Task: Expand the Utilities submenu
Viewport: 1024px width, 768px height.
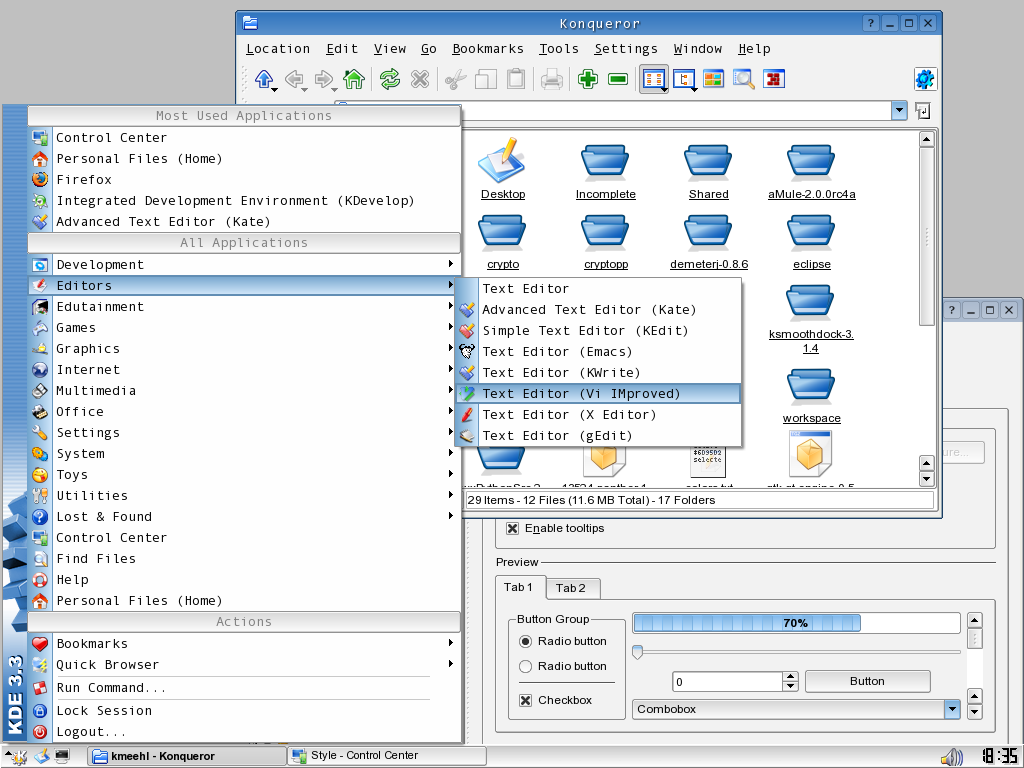Action: (x=244, y=496)
